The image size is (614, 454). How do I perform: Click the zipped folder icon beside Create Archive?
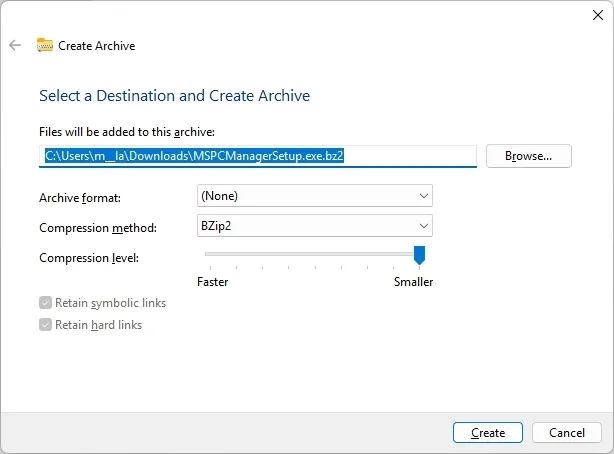pos(45,45)
